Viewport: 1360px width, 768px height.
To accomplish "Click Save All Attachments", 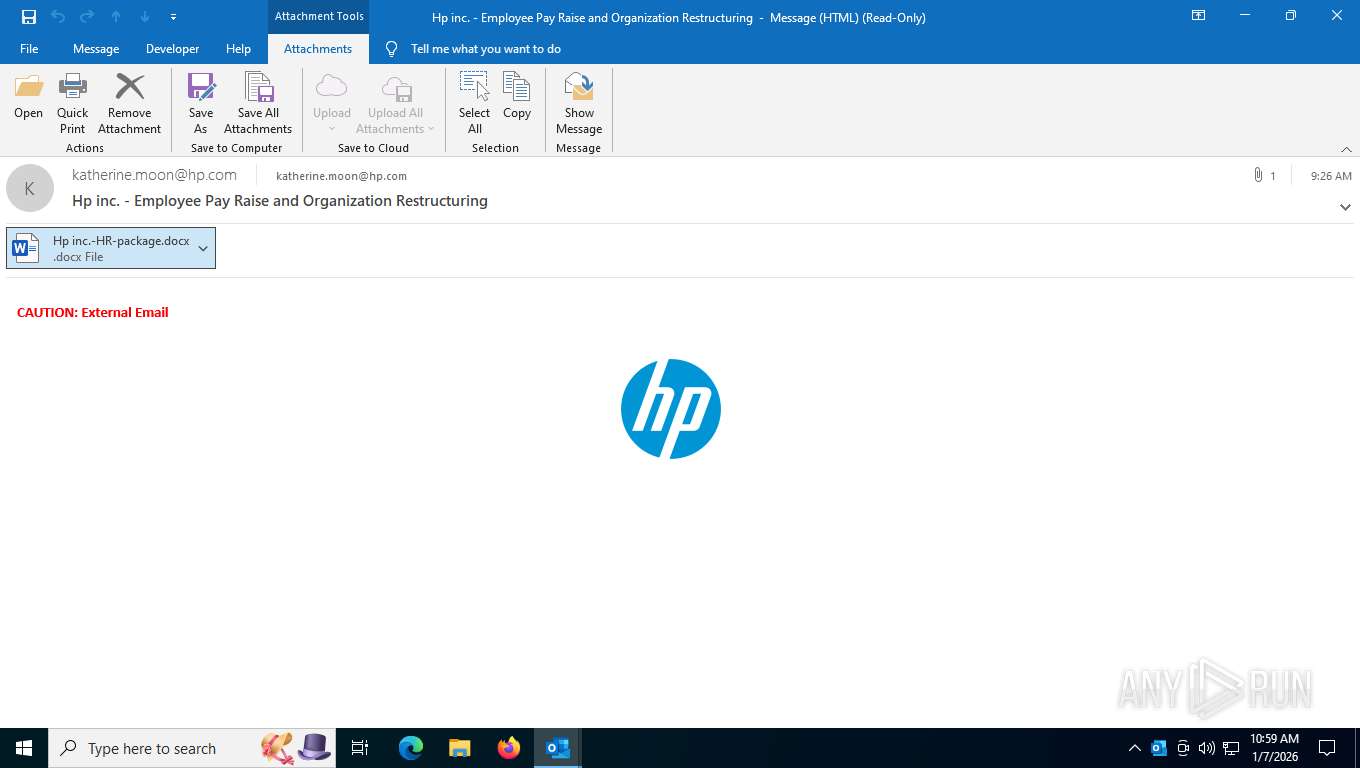I will pos(258,103).
